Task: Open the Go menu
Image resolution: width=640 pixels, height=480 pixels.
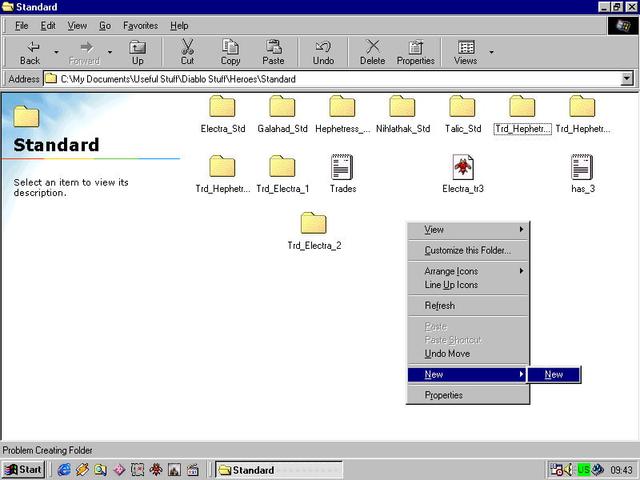Action: coord(105,26)
